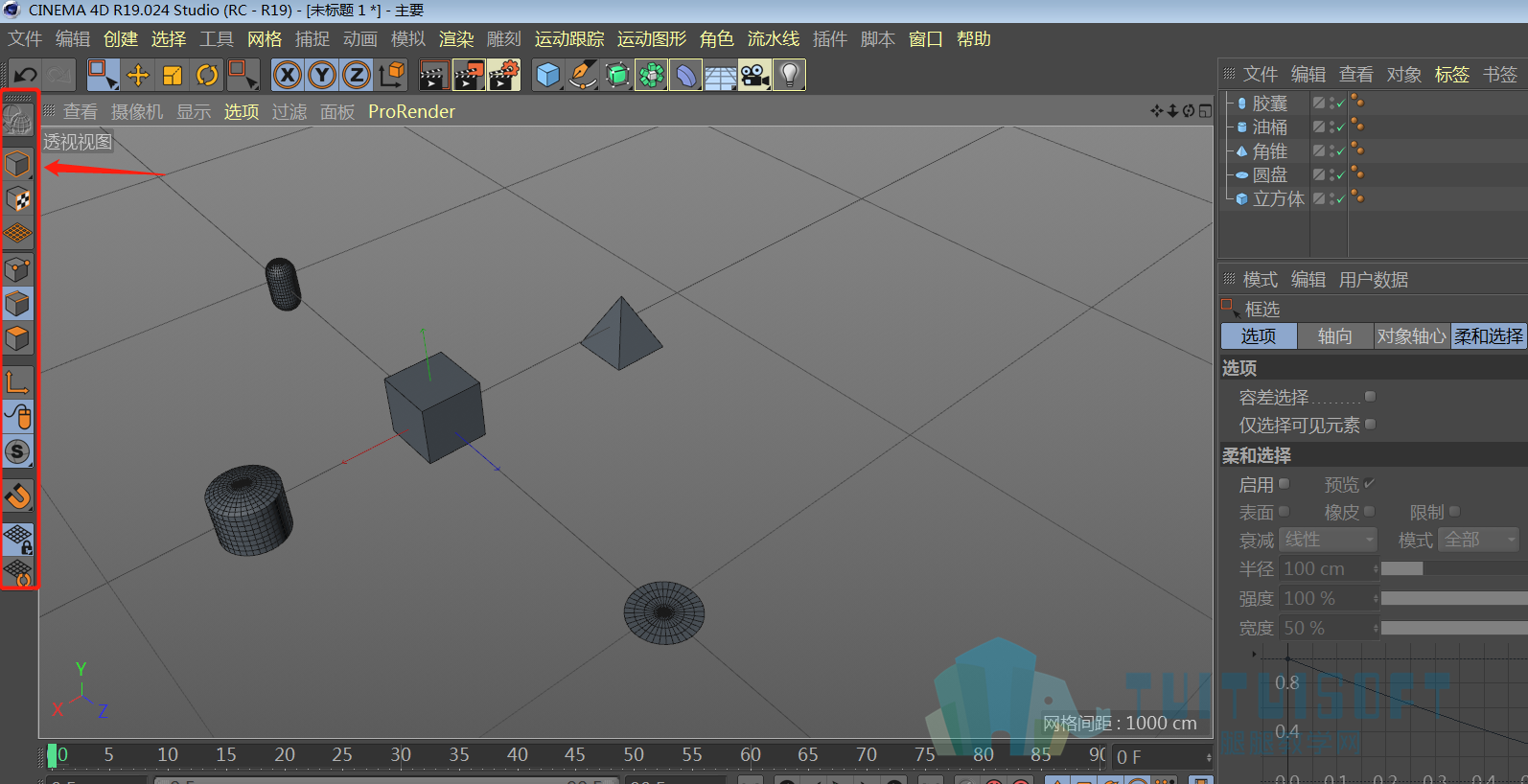
Task: Enable Points mode in left toolbar
Action: click(x=18, y=269)
